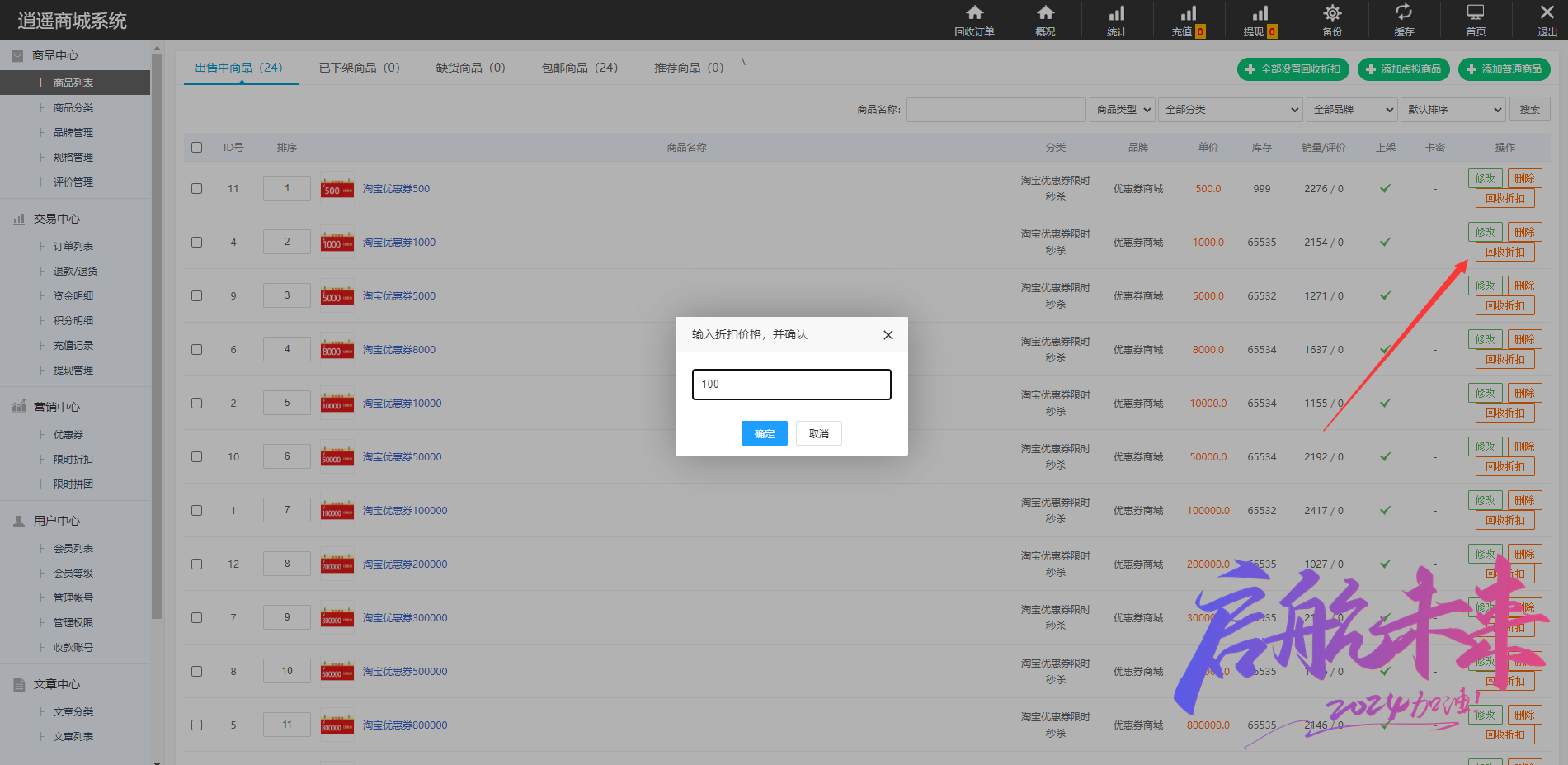1568x765 pixels.
Task: Switch to 缺货商品 (0) tab
Action: tap(470, 68)
